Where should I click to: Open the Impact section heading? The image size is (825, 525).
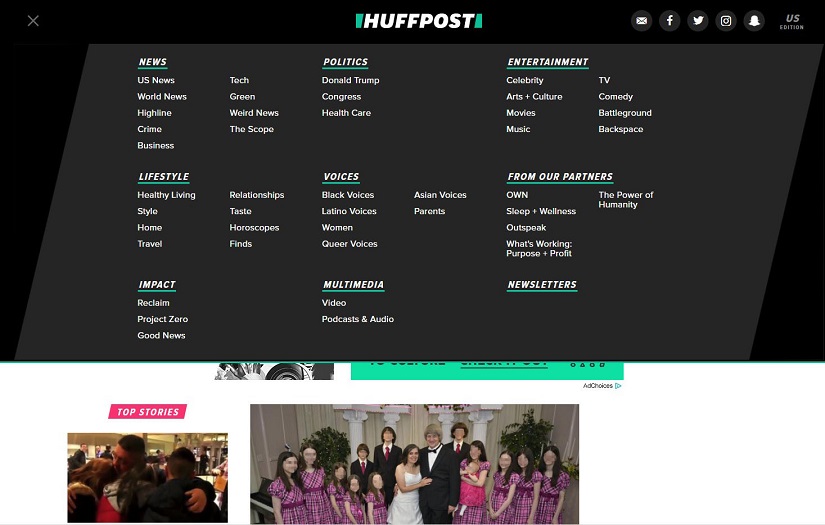[157, 285]
